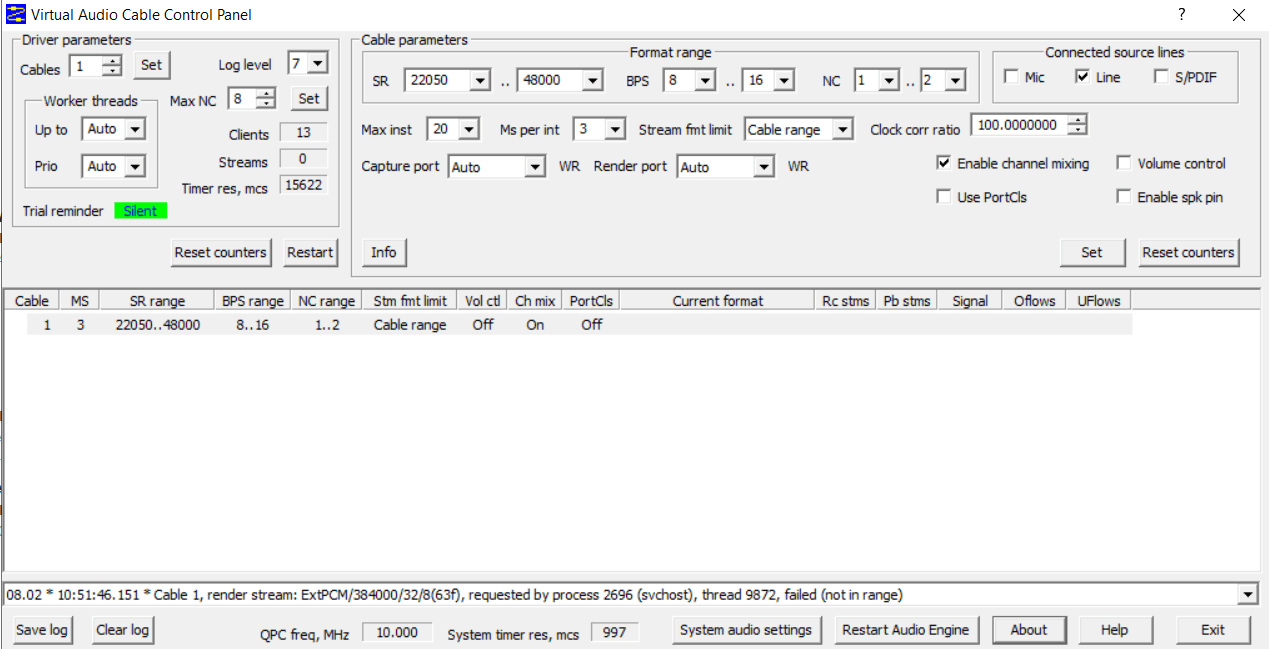This screenshot has width=1269, height=649.
Task: Open System audio settings
Action: (x=747, y=630)
